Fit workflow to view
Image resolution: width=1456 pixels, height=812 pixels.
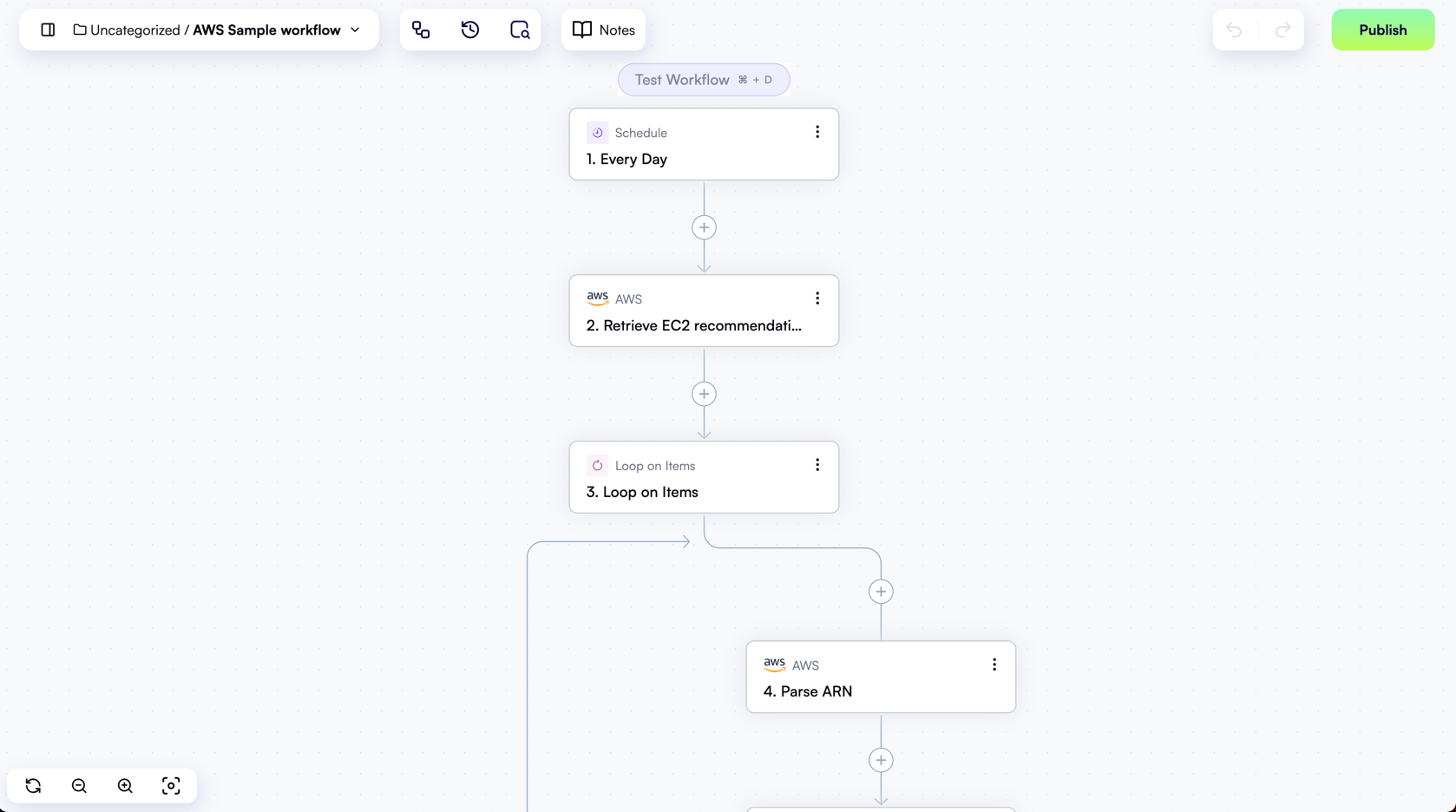point(171,786)
